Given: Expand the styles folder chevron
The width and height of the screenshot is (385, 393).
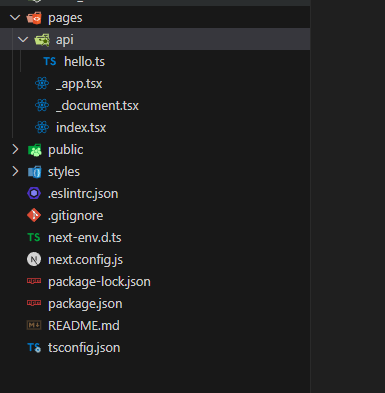Looking at the screenshot, I should tap(15, 171).
